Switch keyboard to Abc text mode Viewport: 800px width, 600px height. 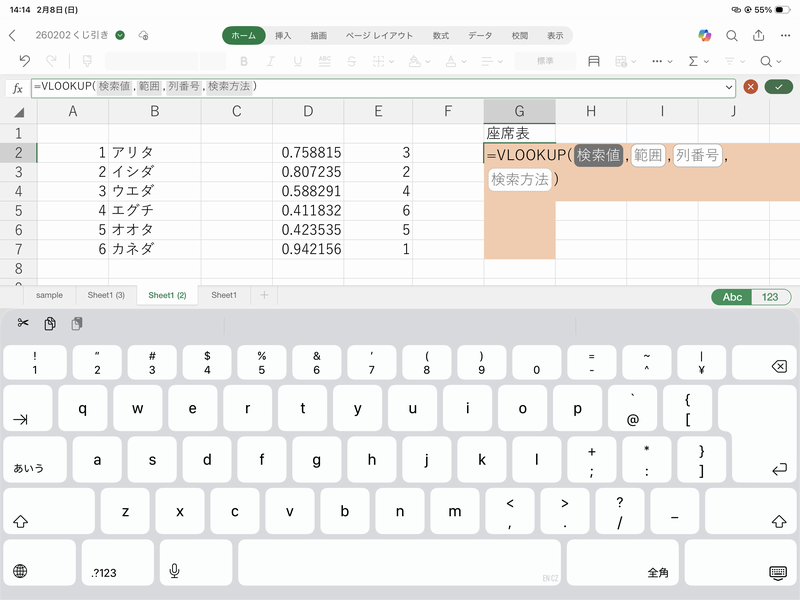(x=732, y=296)
